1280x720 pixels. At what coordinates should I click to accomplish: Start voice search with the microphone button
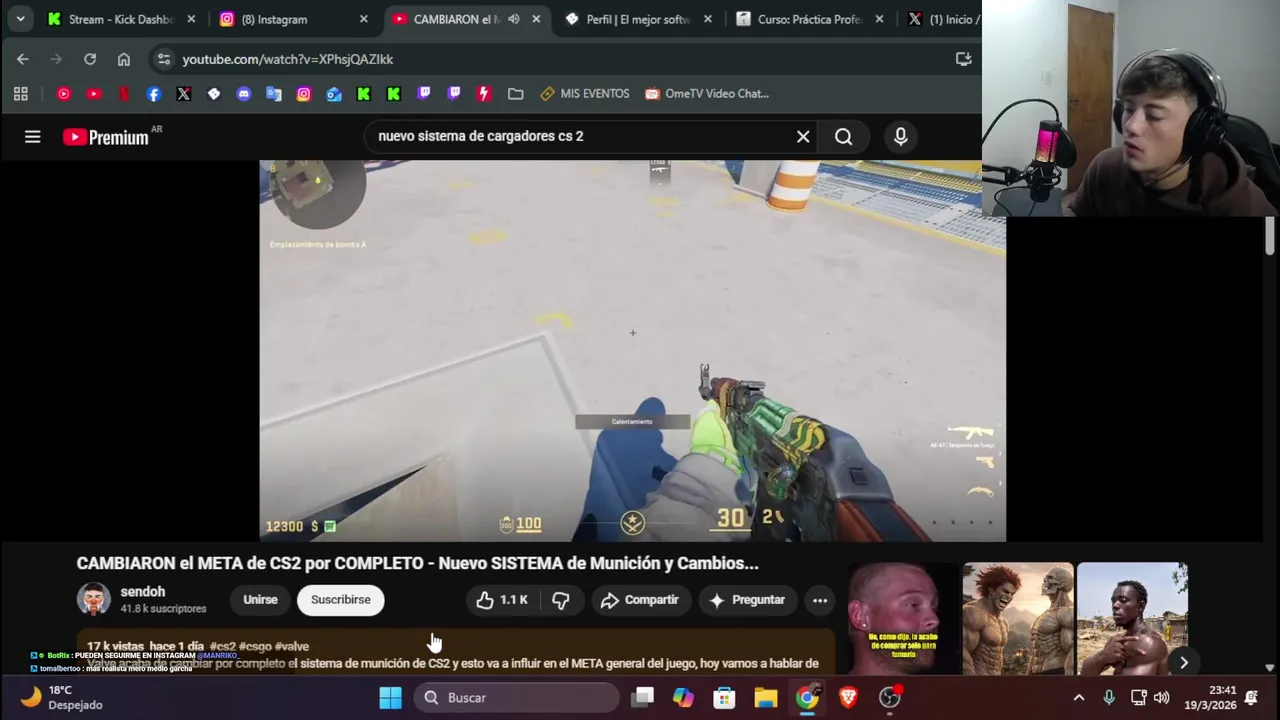coord(901,137)
